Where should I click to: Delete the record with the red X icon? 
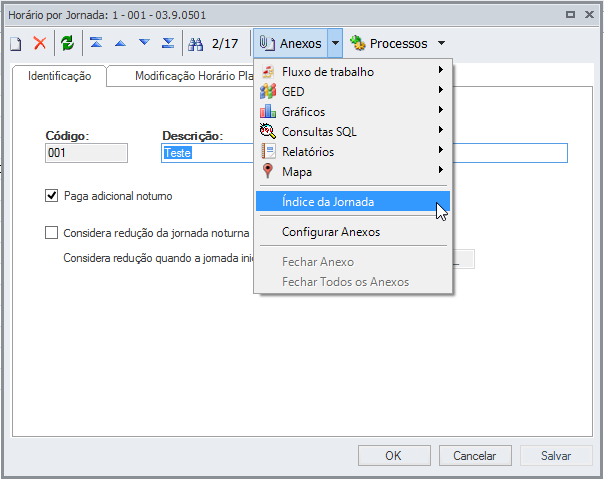[40, 43]
